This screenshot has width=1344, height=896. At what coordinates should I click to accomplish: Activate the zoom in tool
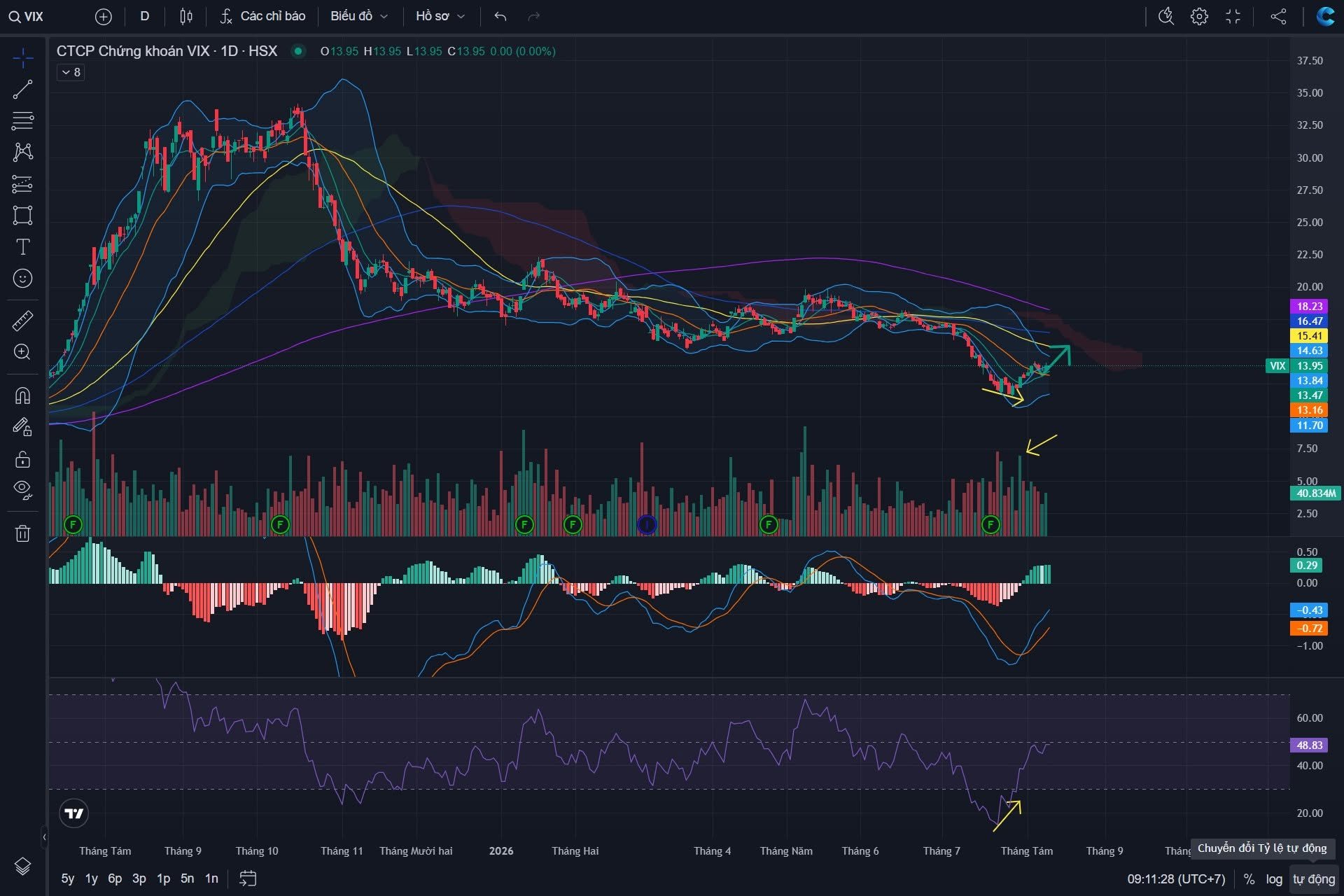(x=22, y=352)
